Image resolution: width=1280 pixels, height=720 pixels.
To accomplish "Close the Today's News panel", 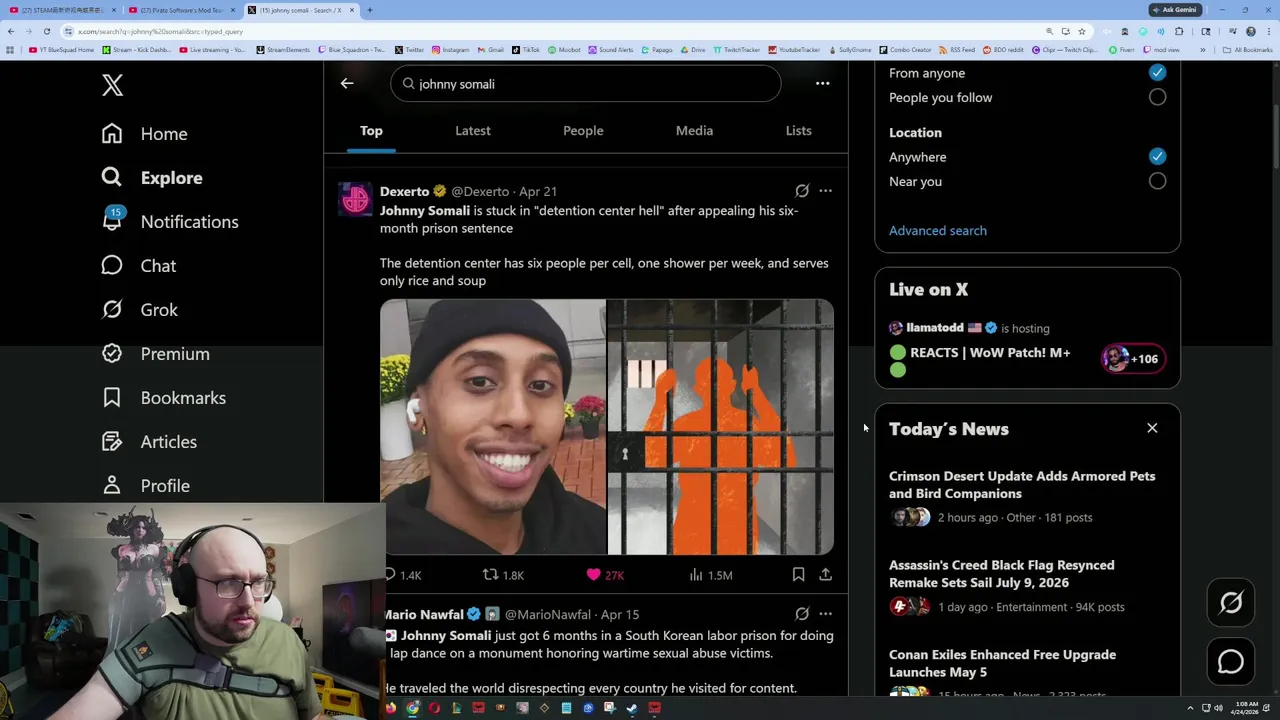I will [1152, 428].
